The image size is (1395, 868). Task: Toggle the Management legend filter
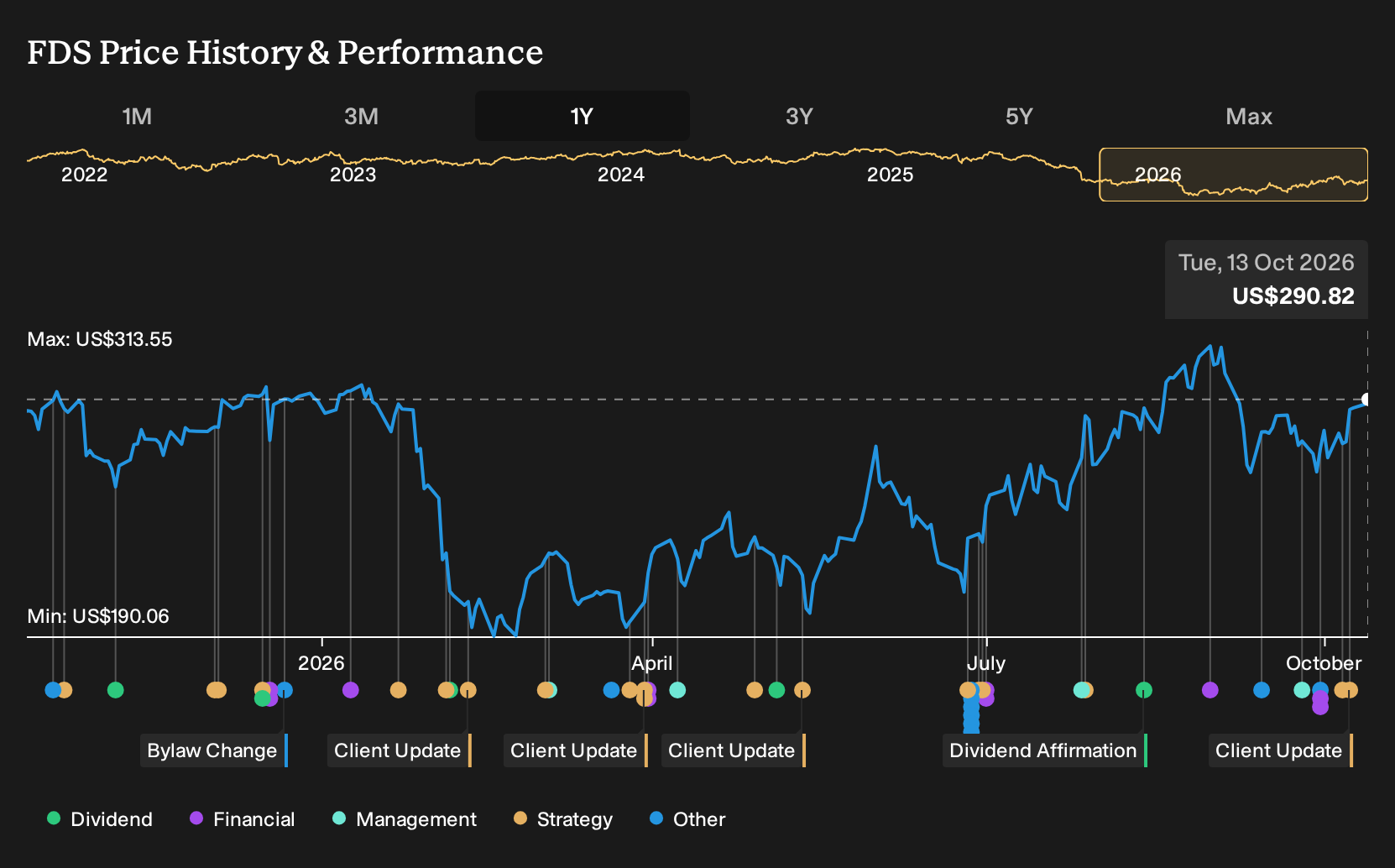pos(405,819)
